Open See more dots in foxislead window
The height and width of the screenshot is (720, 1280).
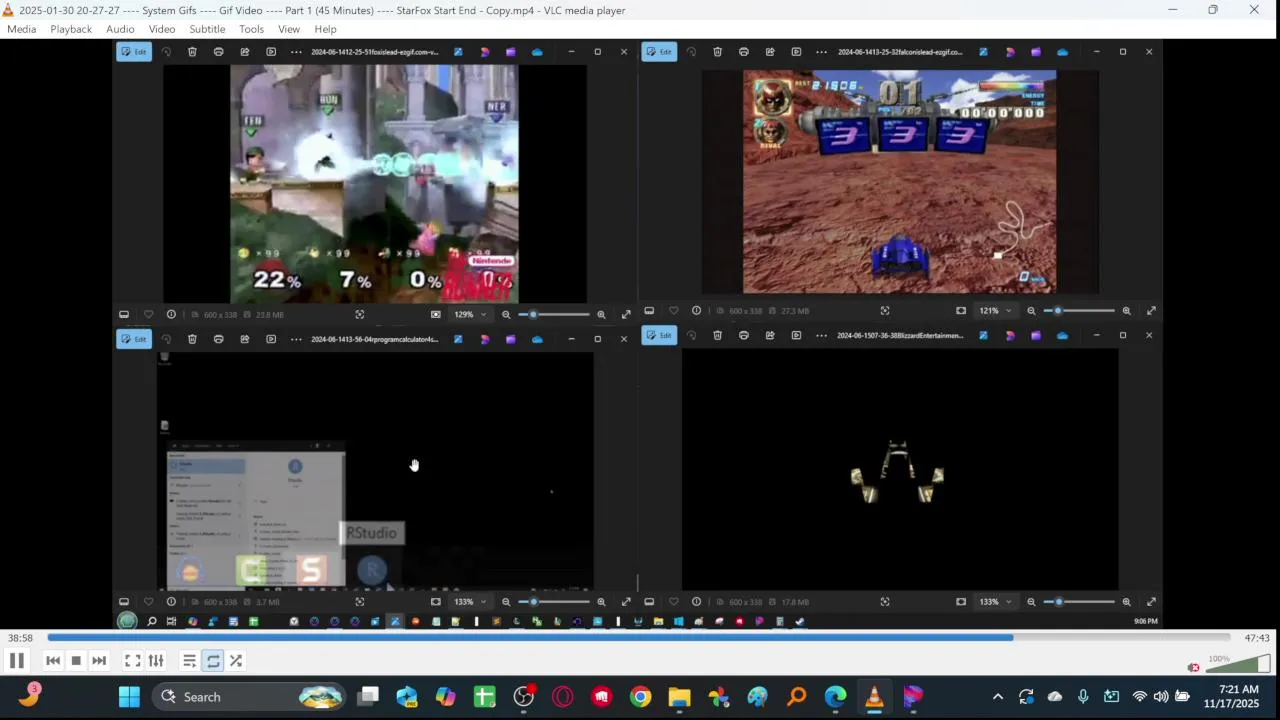tap(296, 52)
